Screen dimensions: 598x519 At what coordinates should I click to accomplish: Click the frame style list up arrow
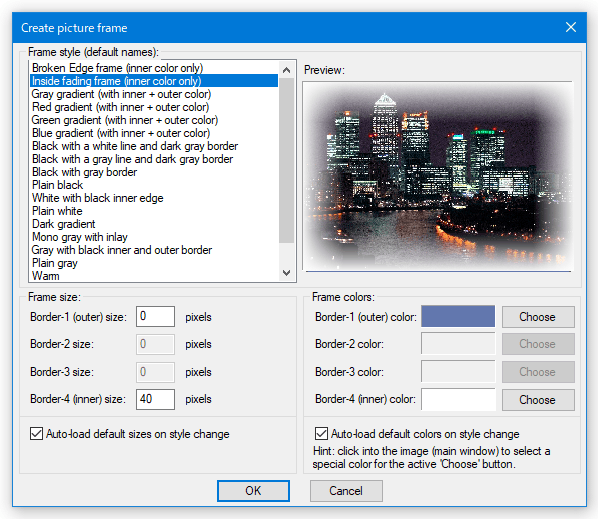pyautogui.click(x=286, y=70)
